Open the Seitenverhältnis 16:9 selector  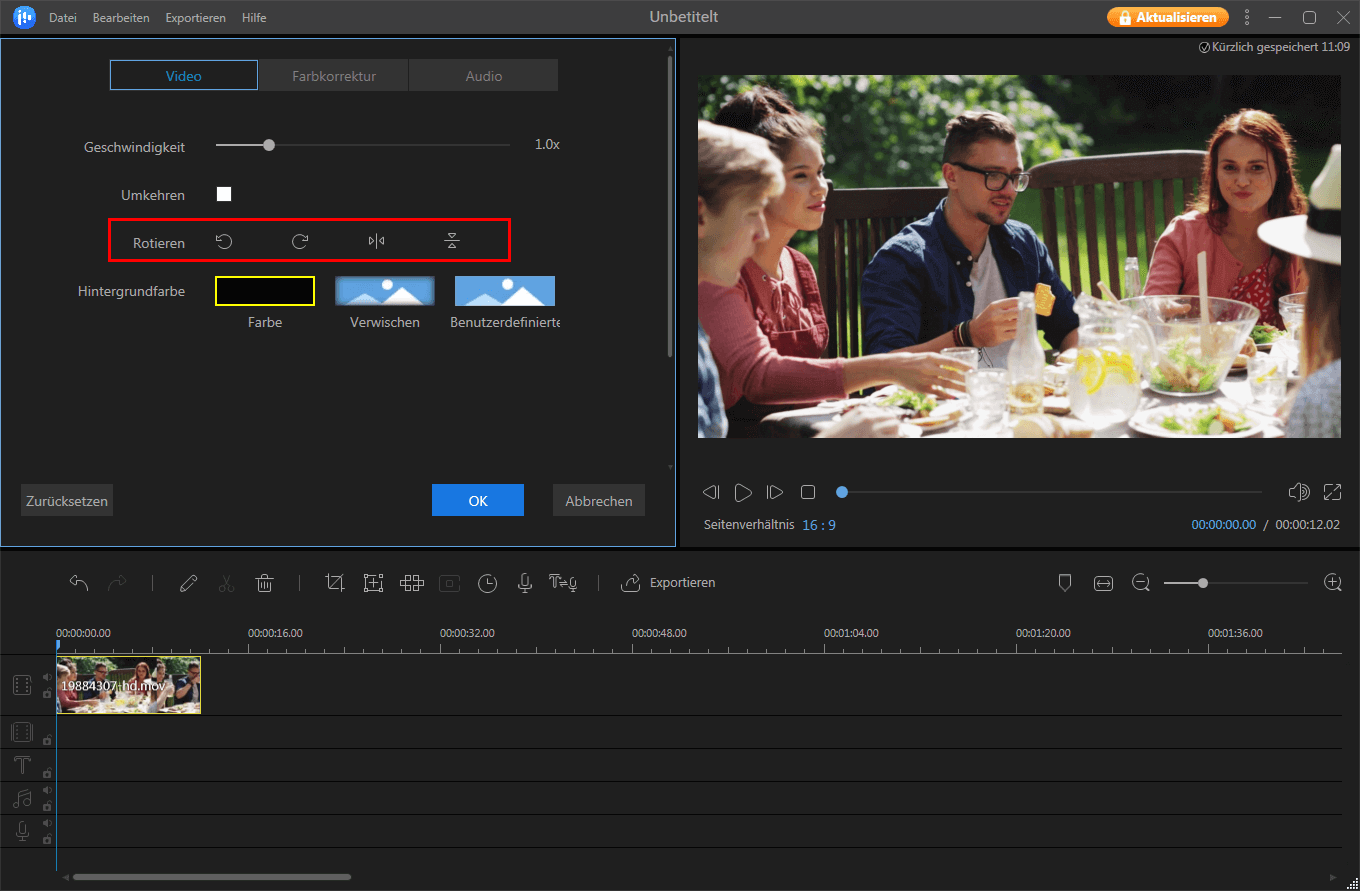(x=819, y=524)
